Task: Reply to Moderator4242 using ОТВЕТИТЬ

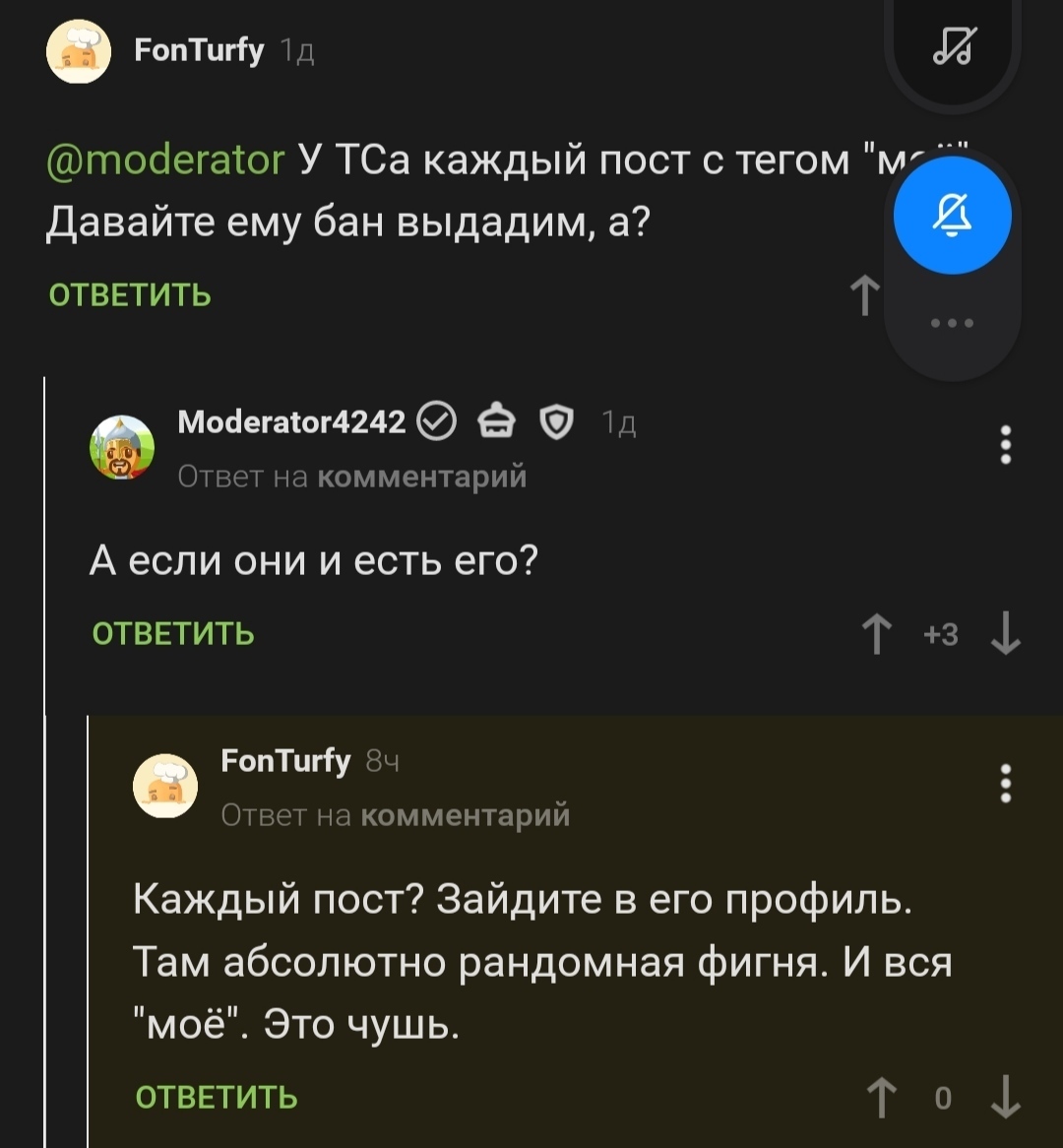Action: tap(173, 634)
